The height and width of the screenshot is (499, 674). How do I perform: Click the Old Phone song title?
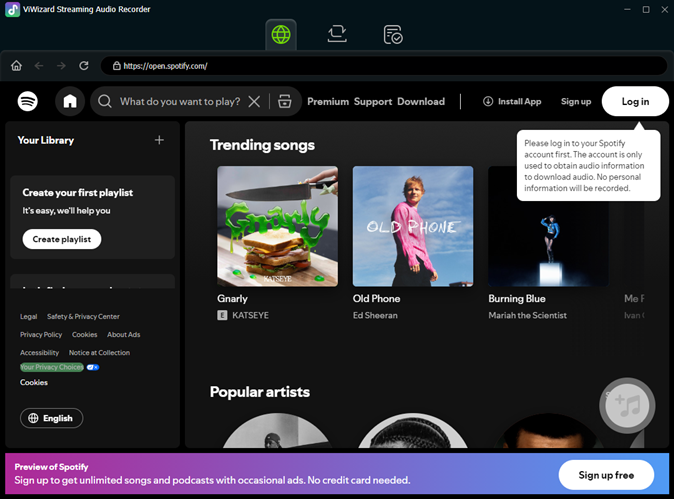(376, 299)
